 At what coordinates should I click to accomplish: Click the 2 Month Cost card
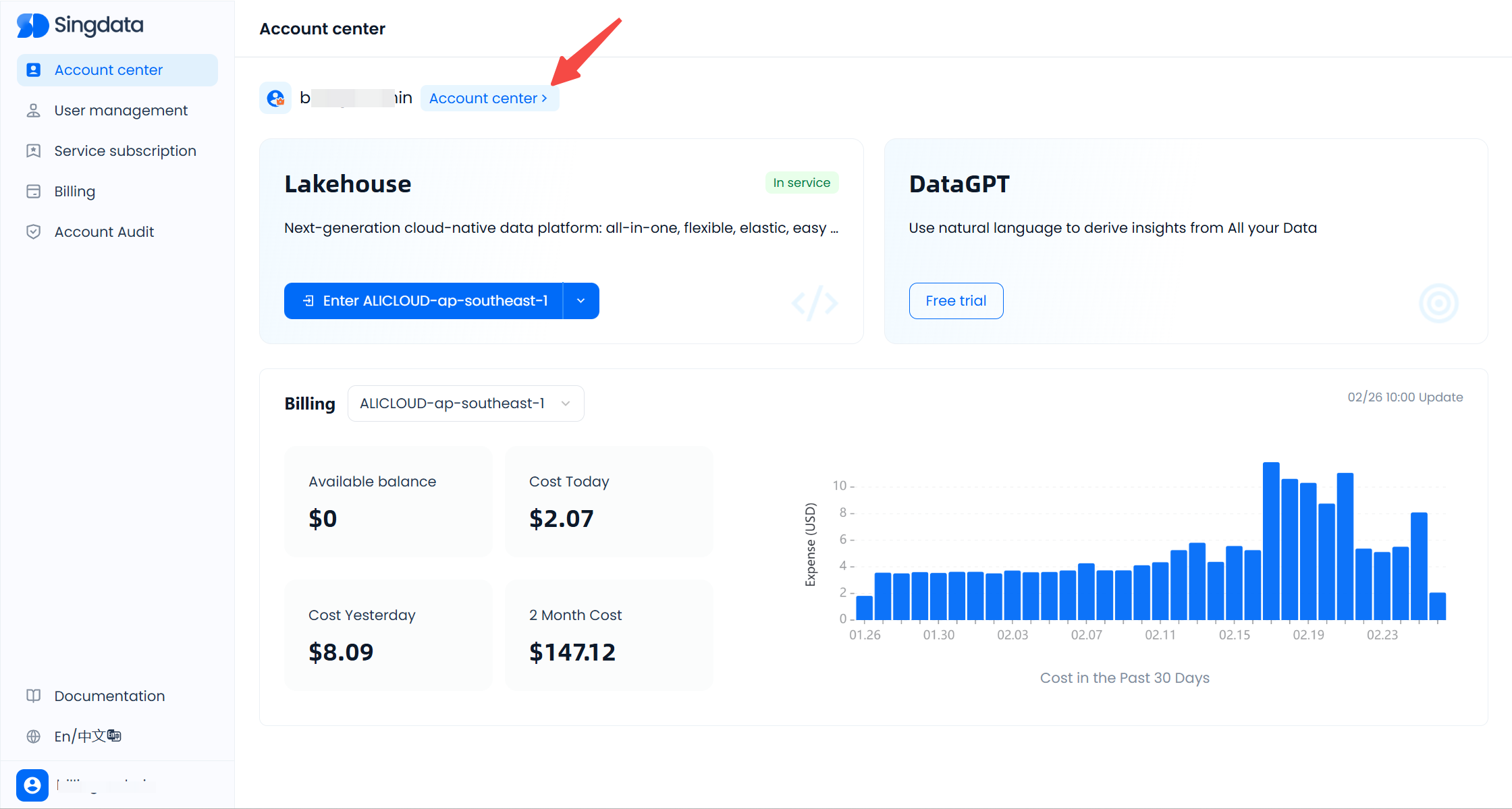click(609, 634)
